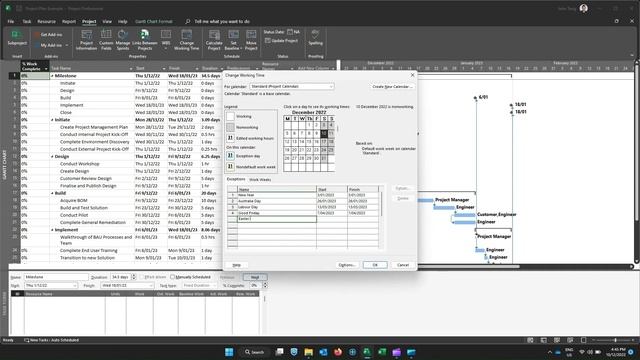The image size is (640, 360).
Task: Run the Spelling check
Action: point(315,37)
